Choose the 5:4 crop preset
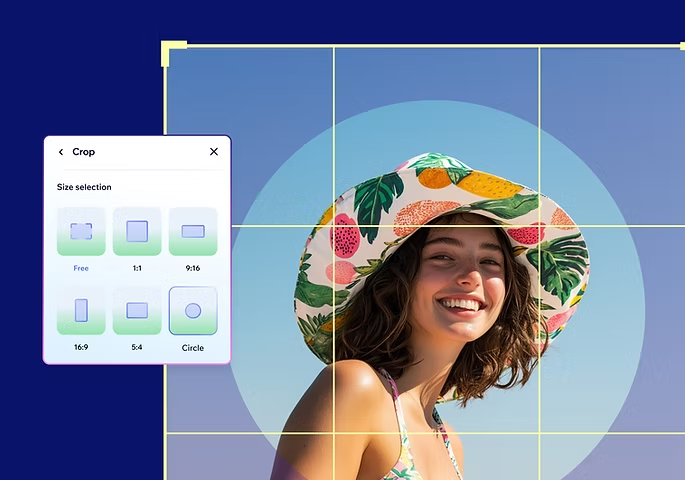 (137, 311)
